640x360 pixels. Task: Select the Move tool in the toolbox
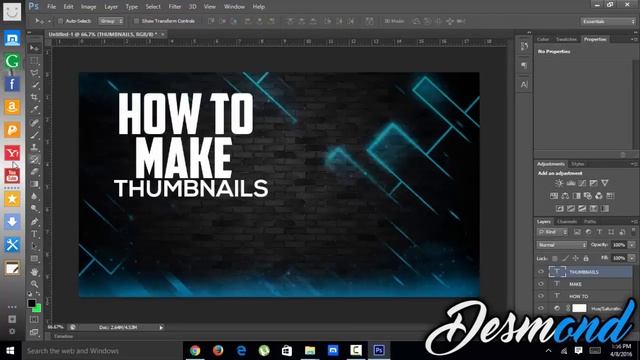click(34, 48)
